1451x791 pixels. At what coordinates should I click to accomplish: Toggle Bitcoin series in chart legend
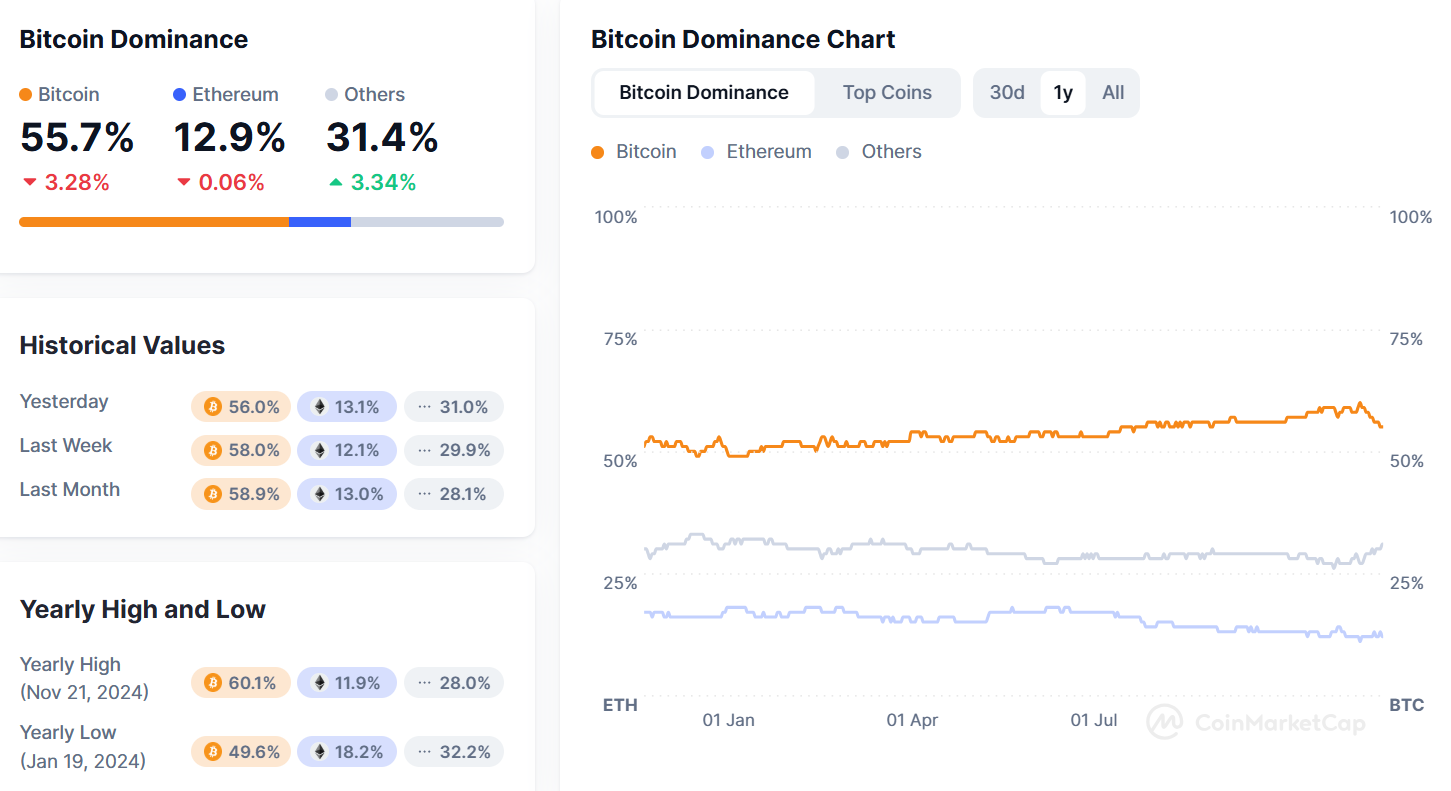[634, 152]
